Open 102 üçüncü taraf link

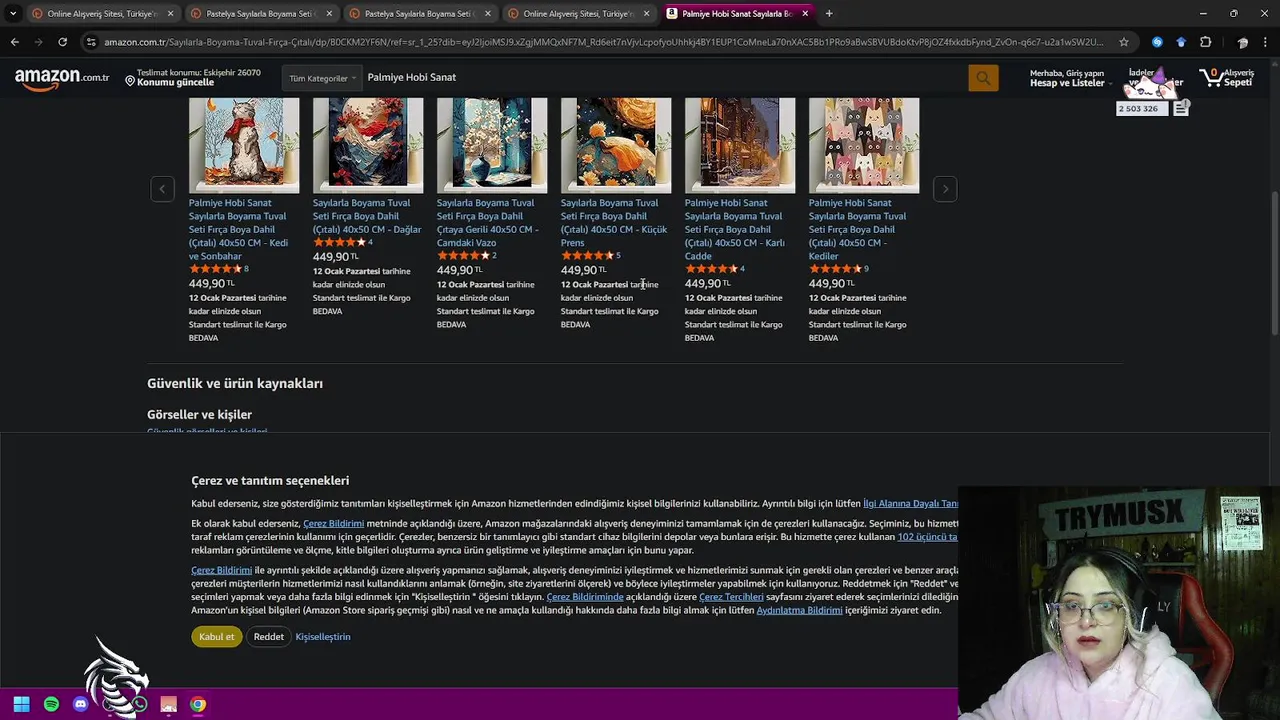coord(927,537)
